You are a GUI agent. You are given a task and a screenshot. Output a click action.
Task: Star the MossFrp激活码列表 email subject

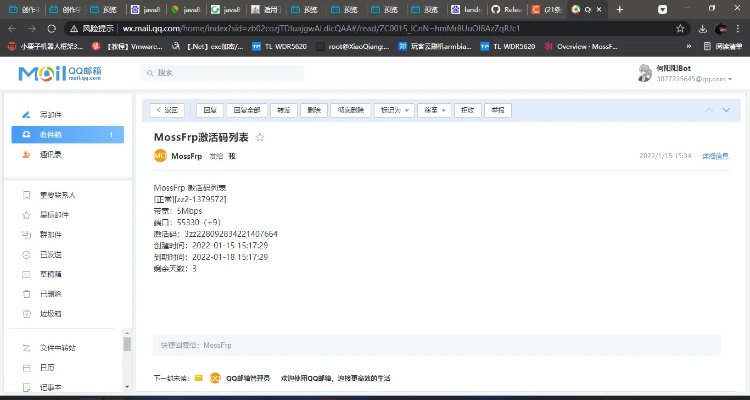pos(261,137)
